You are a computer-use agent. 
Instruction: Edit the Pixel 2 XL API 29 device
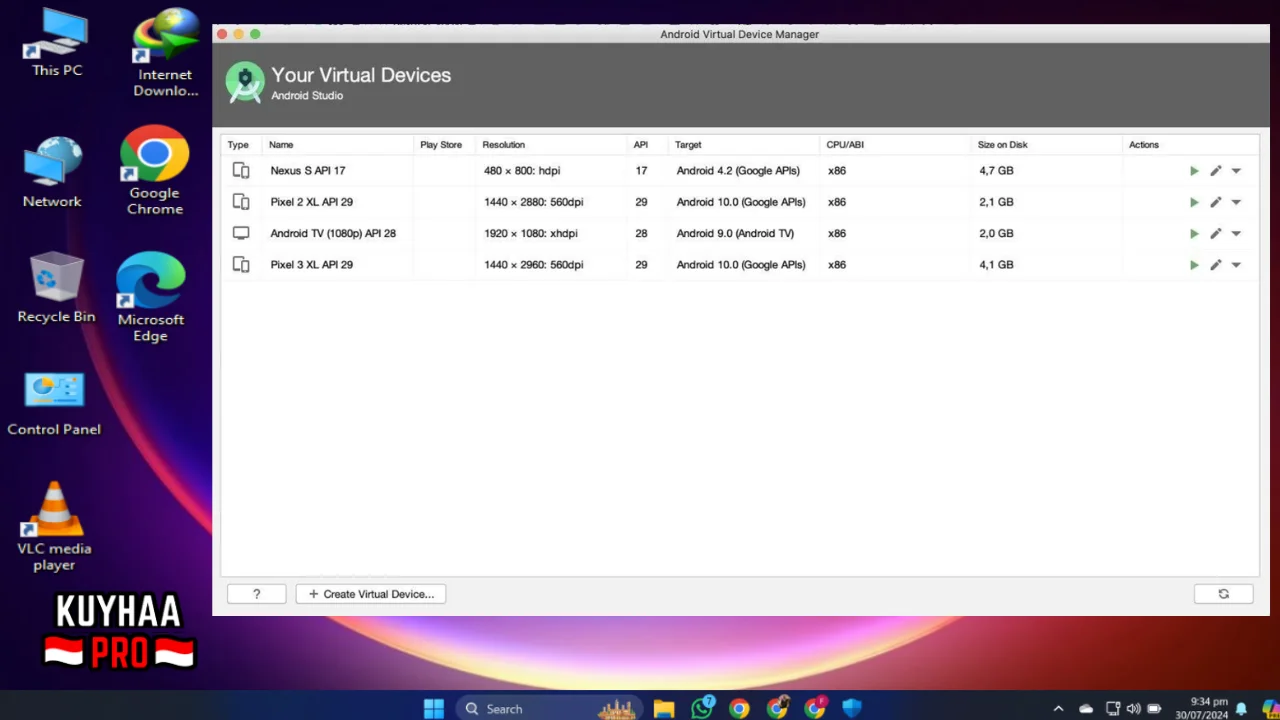click(x=1215, y=202)
